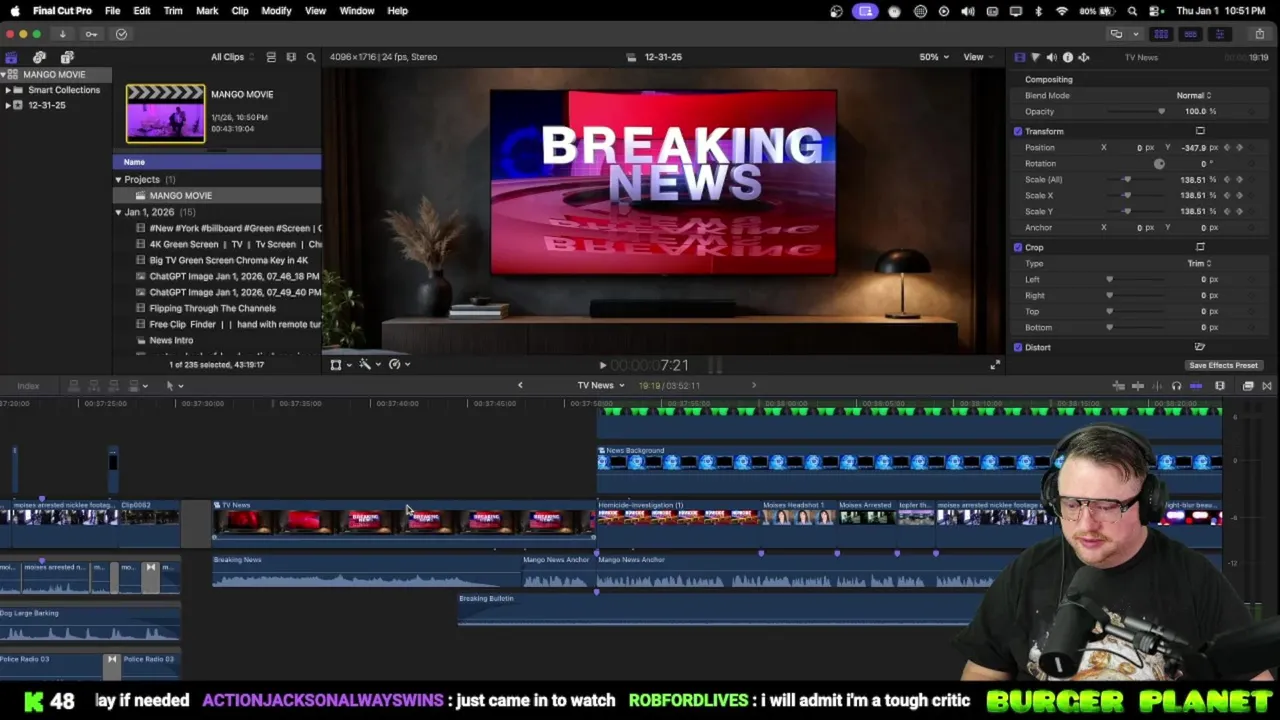Viewport: 1280px width, 720px height.
Task: Open macOS Spotlight search icon
Action: pyautogui.click(x=1132, y=11)
